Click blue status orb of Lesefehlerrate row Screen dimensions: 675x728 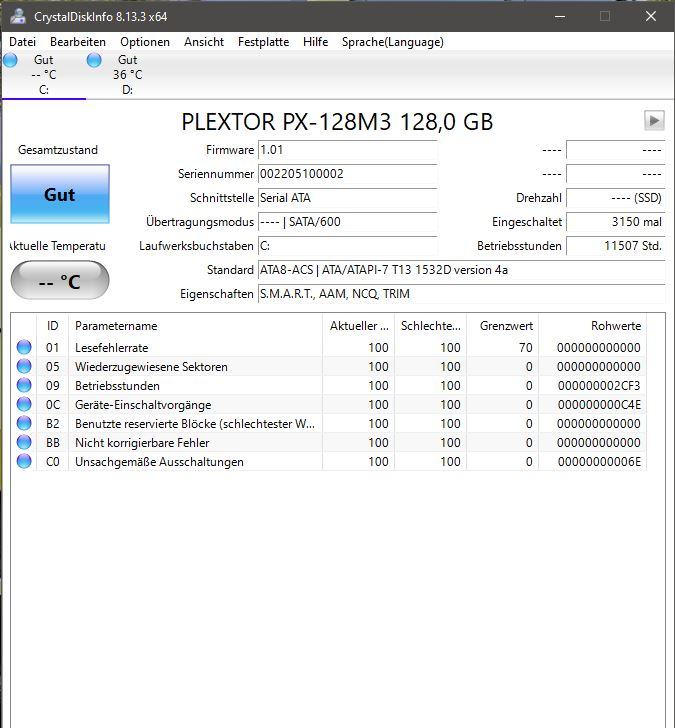pyautogui.click(x=24, y=347)
